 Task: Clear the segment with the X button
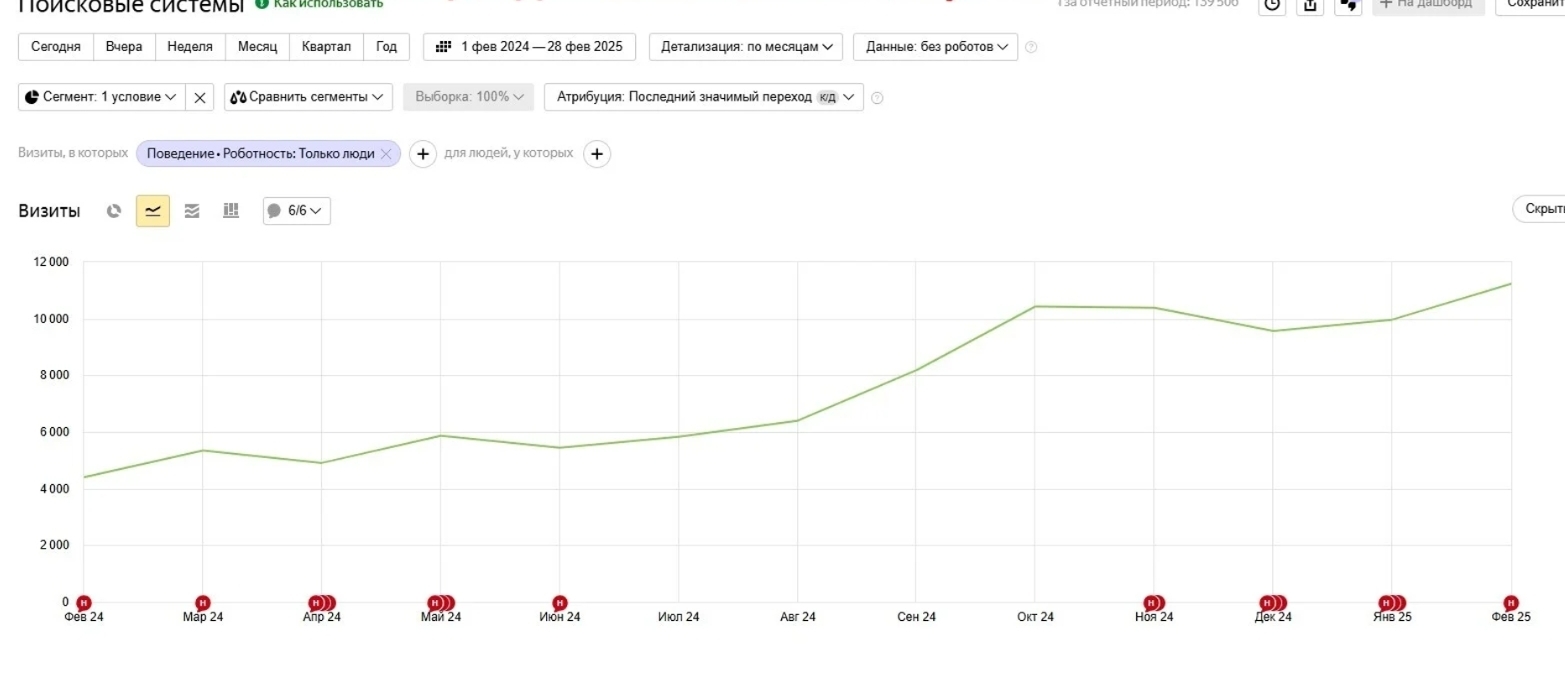coord(200,97)
